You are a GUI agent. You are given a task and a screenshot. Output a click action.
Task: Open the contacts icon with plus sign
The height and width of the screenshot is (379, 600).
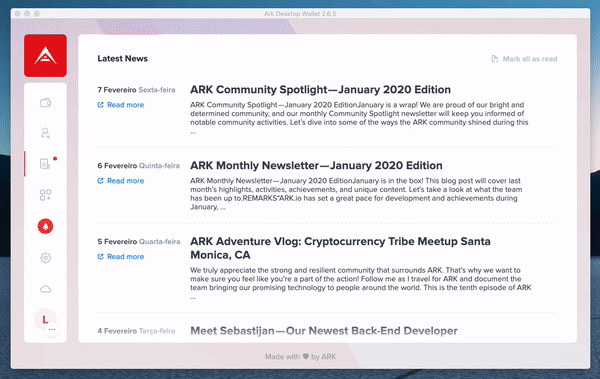click(45, 133)
